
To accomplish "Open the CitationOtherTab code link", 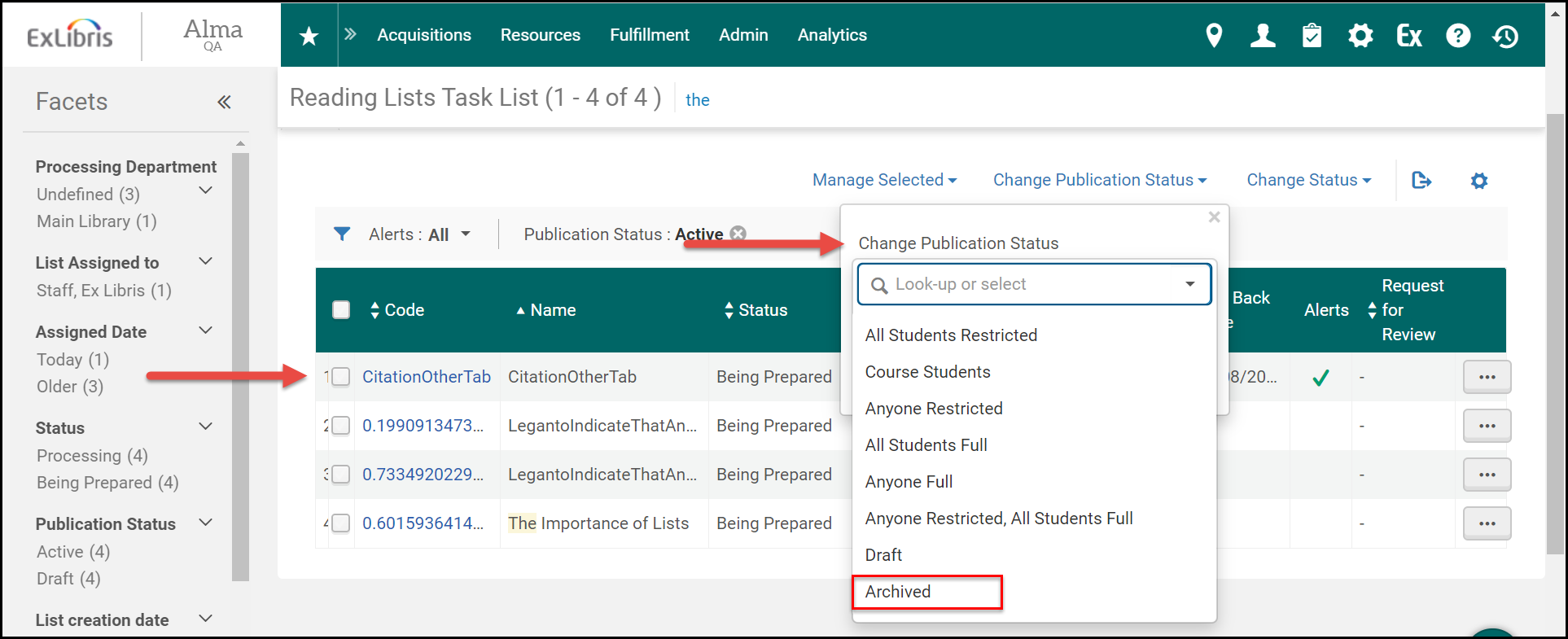I will pyautogui.click(x=427, y=377).
